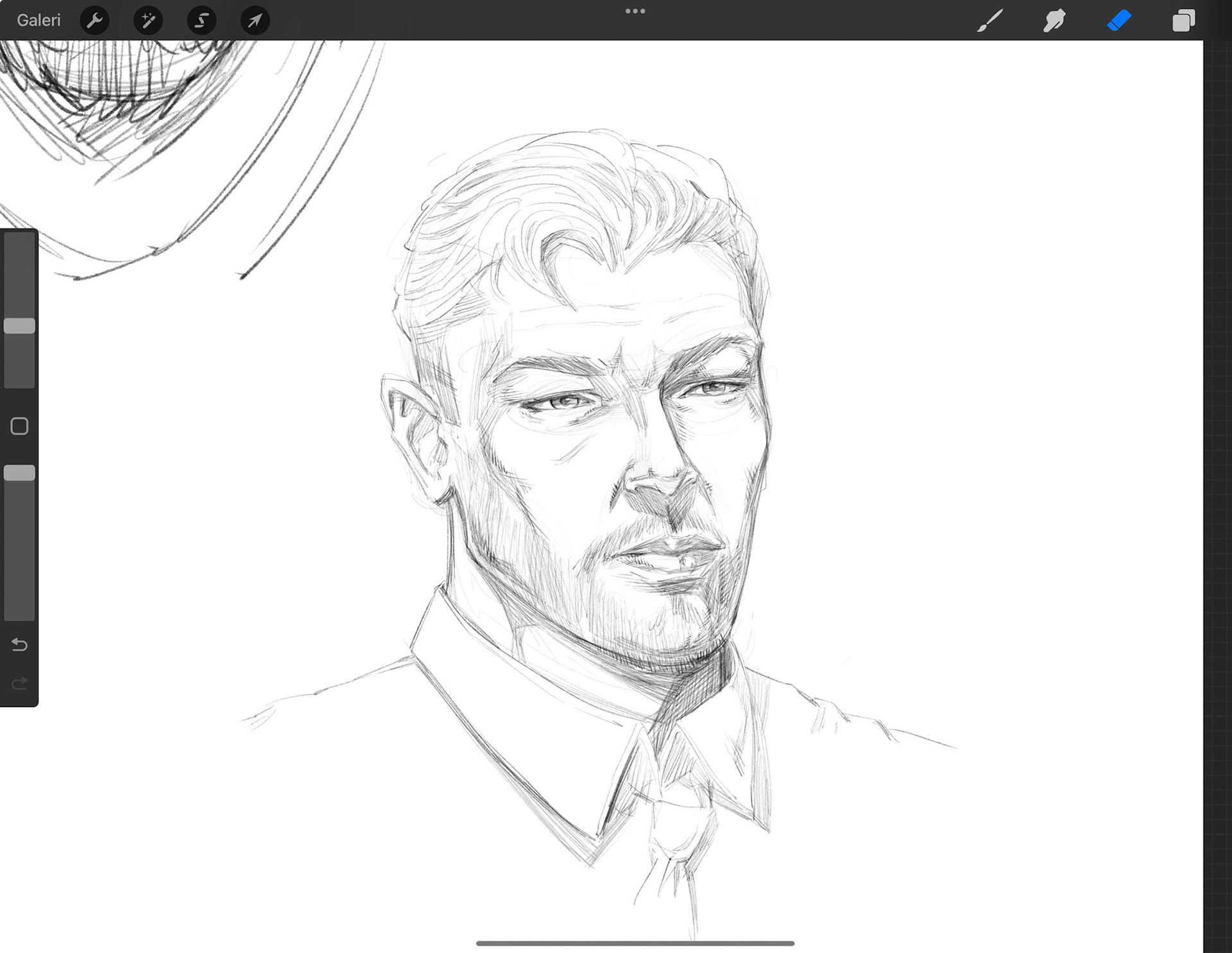Open the Actions wrench menu
Image resolution: width=1232 pixels, height=953 pixels.
click(94, 21)
